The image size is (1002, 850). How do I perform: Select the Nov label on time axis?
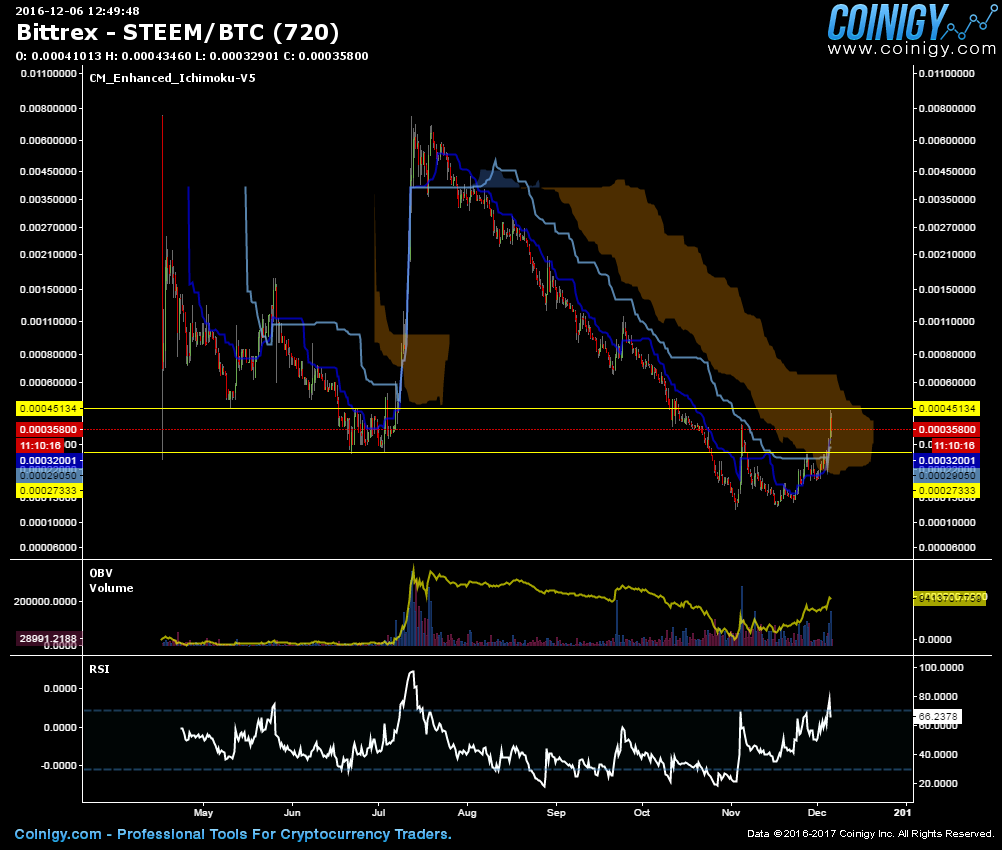pos(730,813)
